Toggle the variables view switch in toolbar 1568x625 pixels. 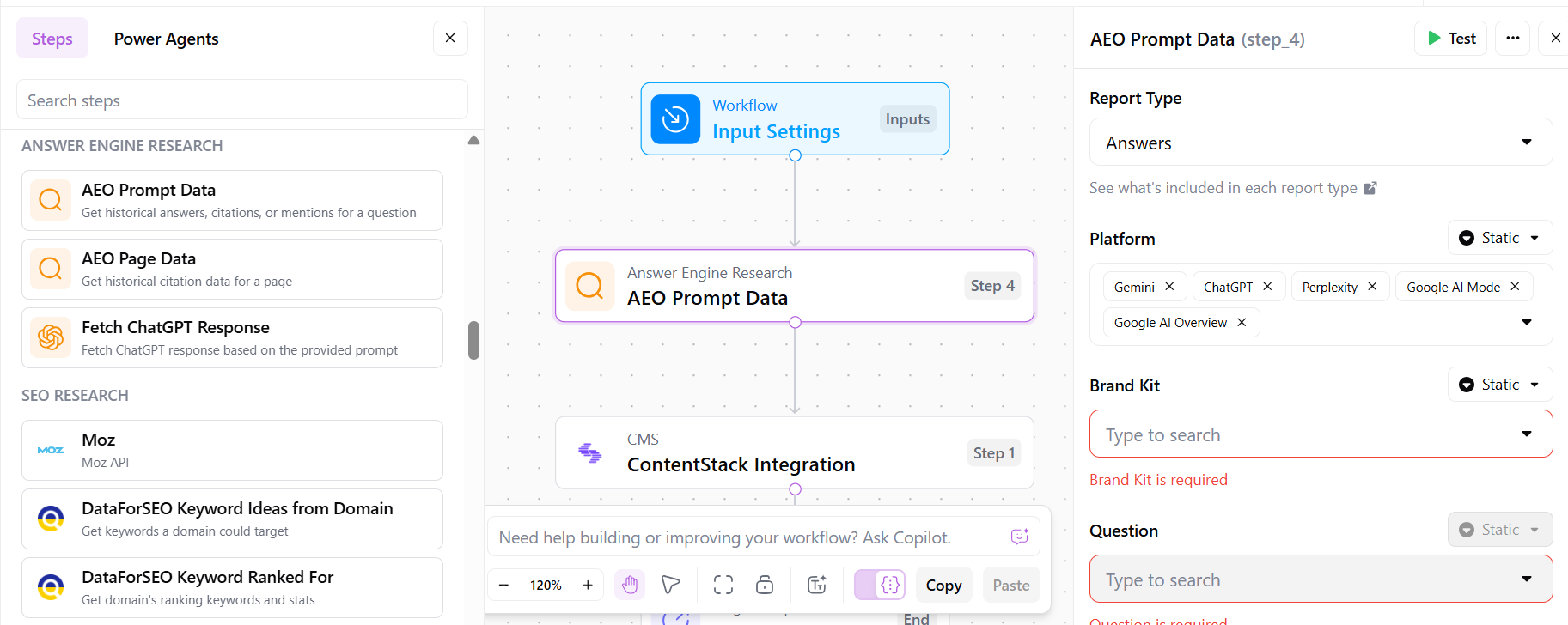[x=879, y=585]
